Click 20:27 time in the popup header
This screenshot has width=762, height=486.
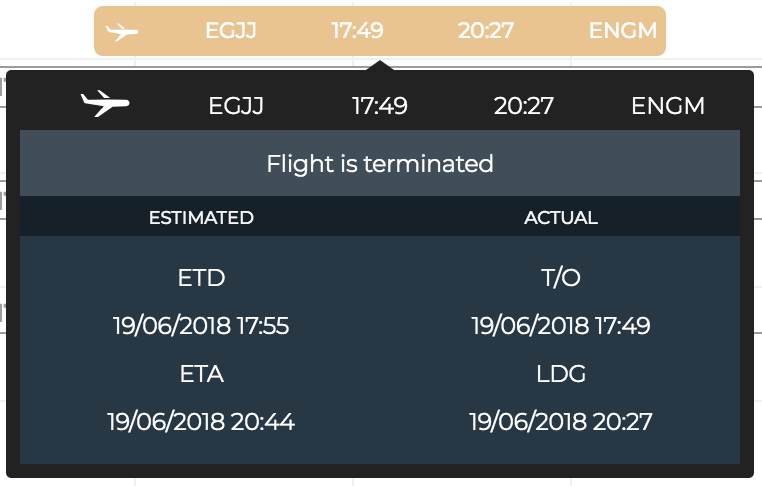pyautogui.click(x=524, y=105)
